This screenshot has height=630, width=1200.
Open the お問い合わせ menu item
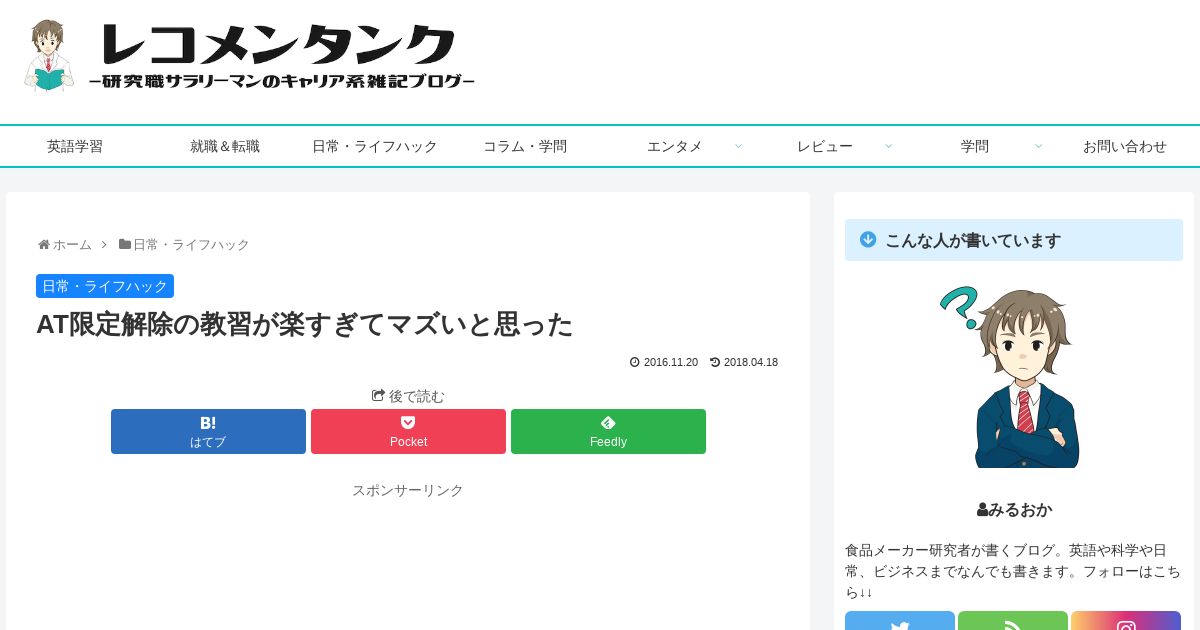tap(1125, 146)
